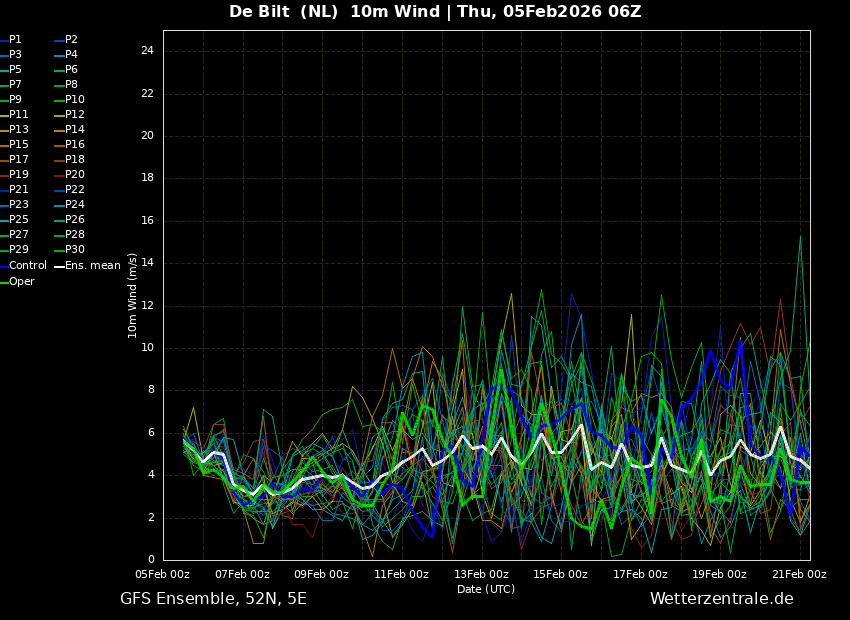Viewport: 850px width, 620px height.
Task: Click the white Ens. mean line swatch
Action: (59, 266)
